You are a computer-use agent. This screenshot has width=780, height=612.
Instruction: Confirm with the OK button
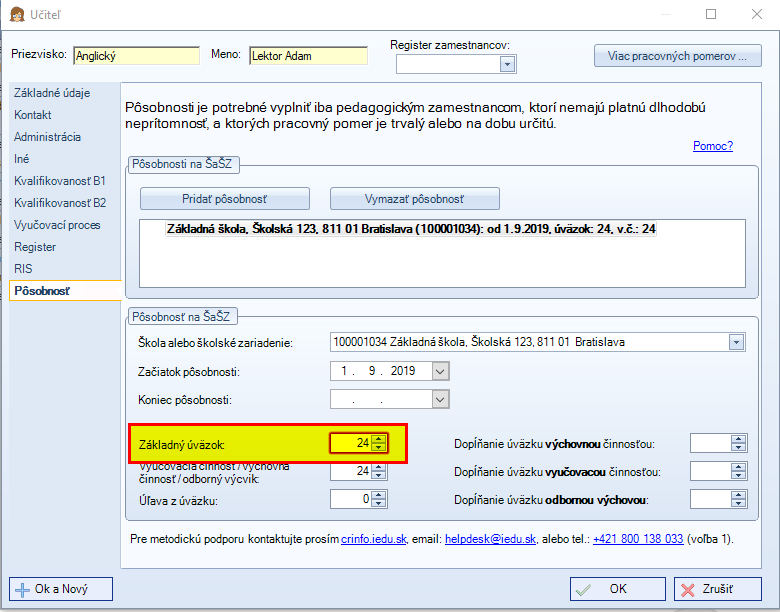618,589
